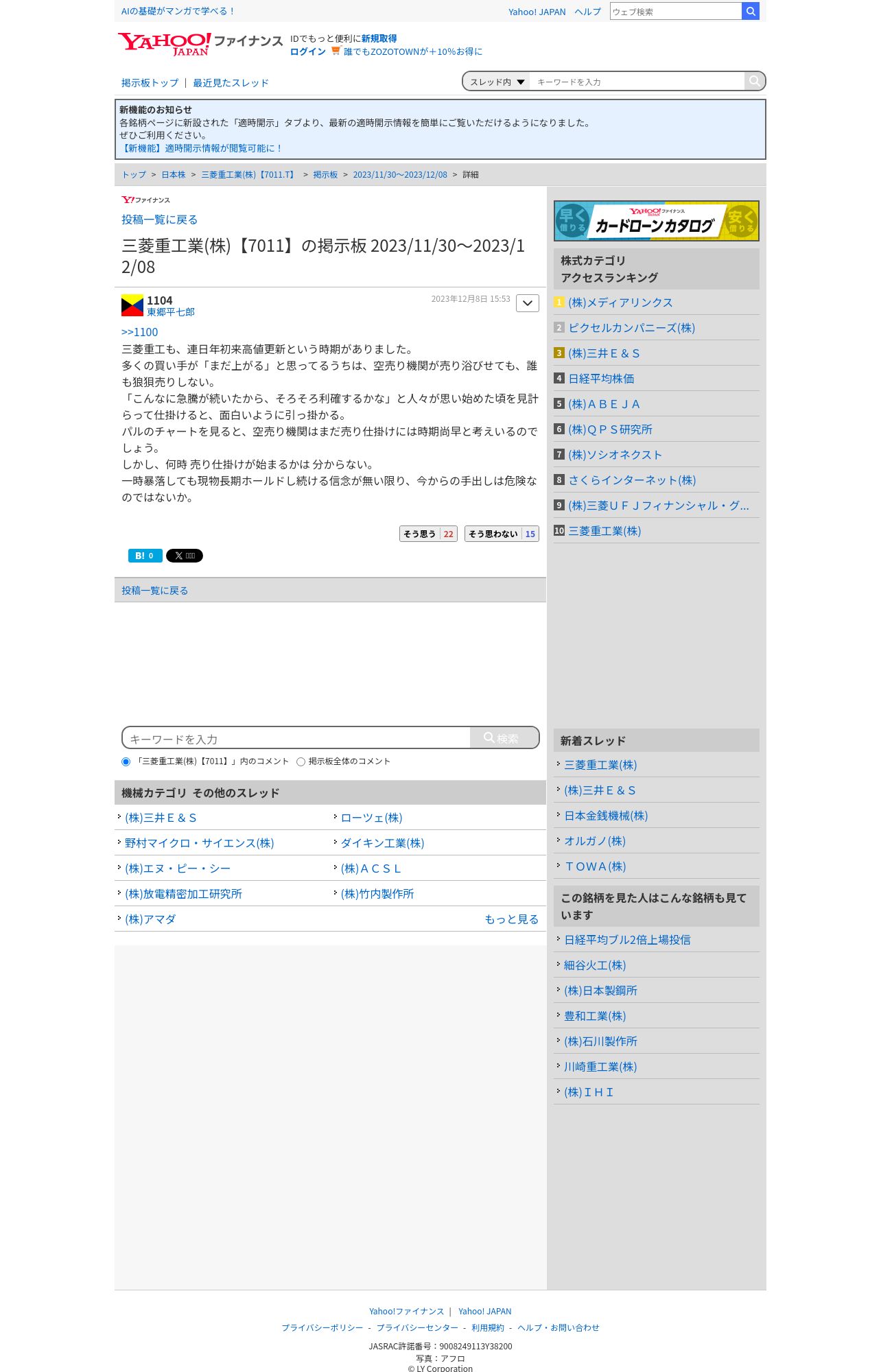The image size is (881, 1372).
Task: Open the カードローンカタログ banner
Action: point(656,221)
